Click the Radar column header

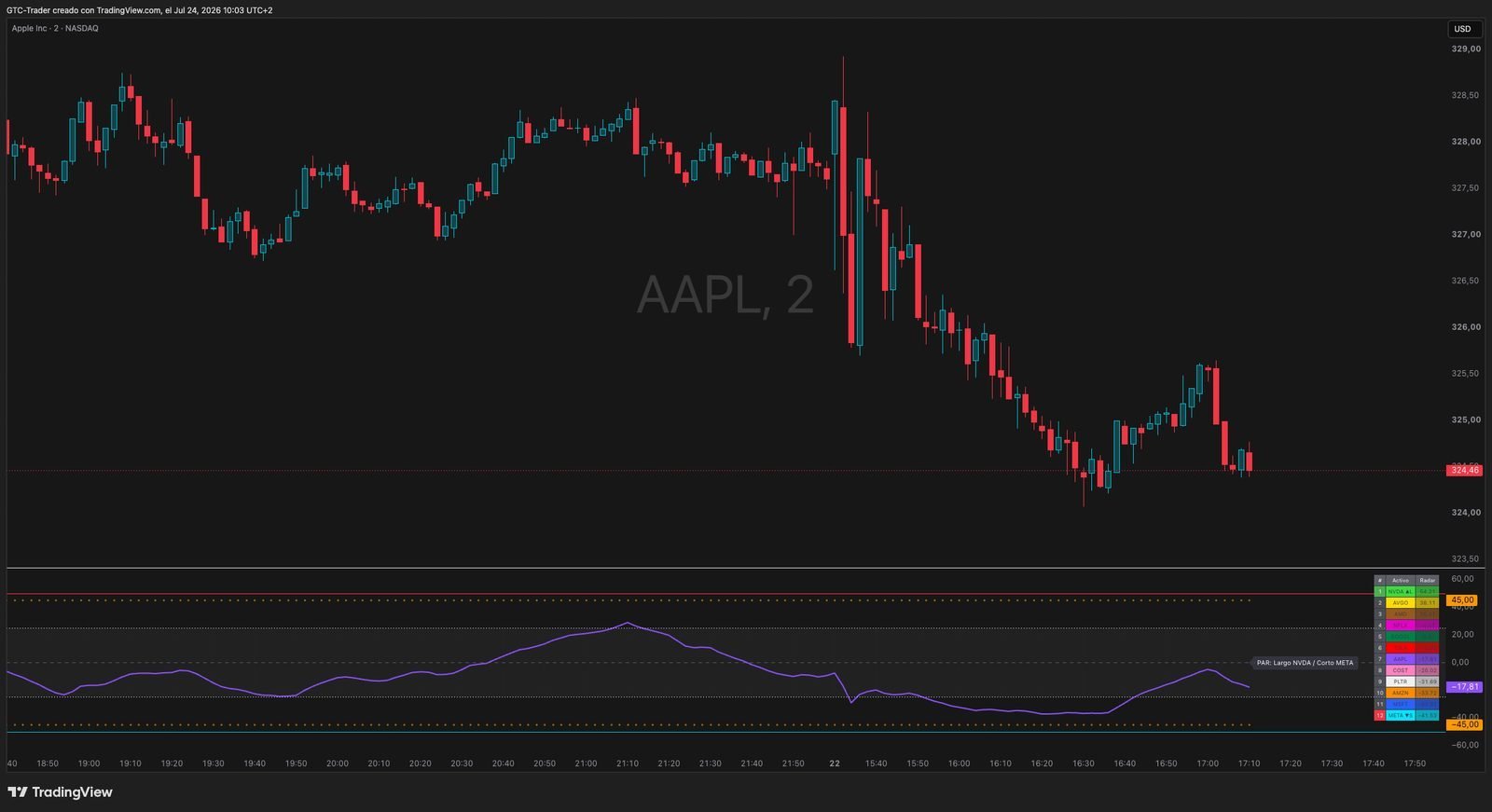pyautogui.click(x=1427, y=580)
